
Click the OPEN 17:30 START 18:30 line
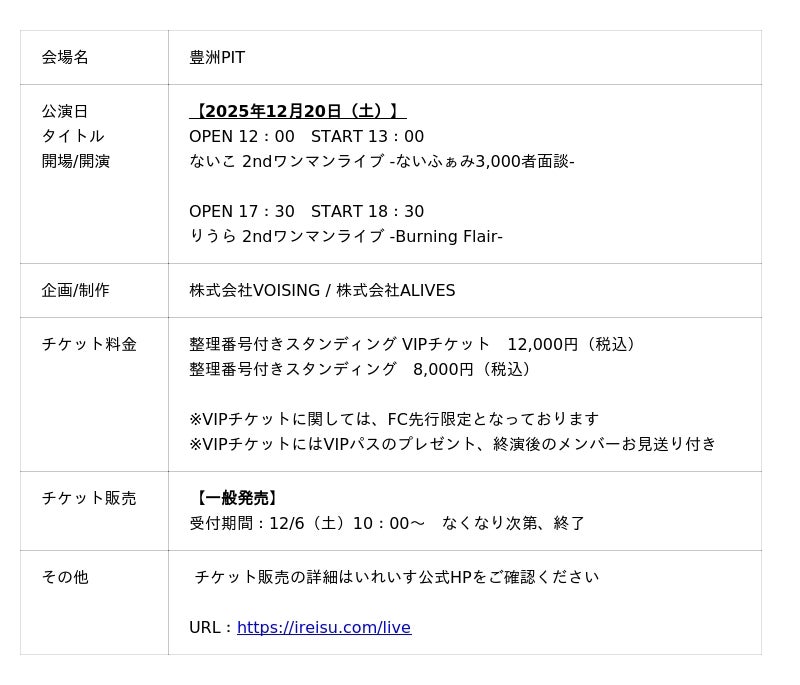pos(306,212)
